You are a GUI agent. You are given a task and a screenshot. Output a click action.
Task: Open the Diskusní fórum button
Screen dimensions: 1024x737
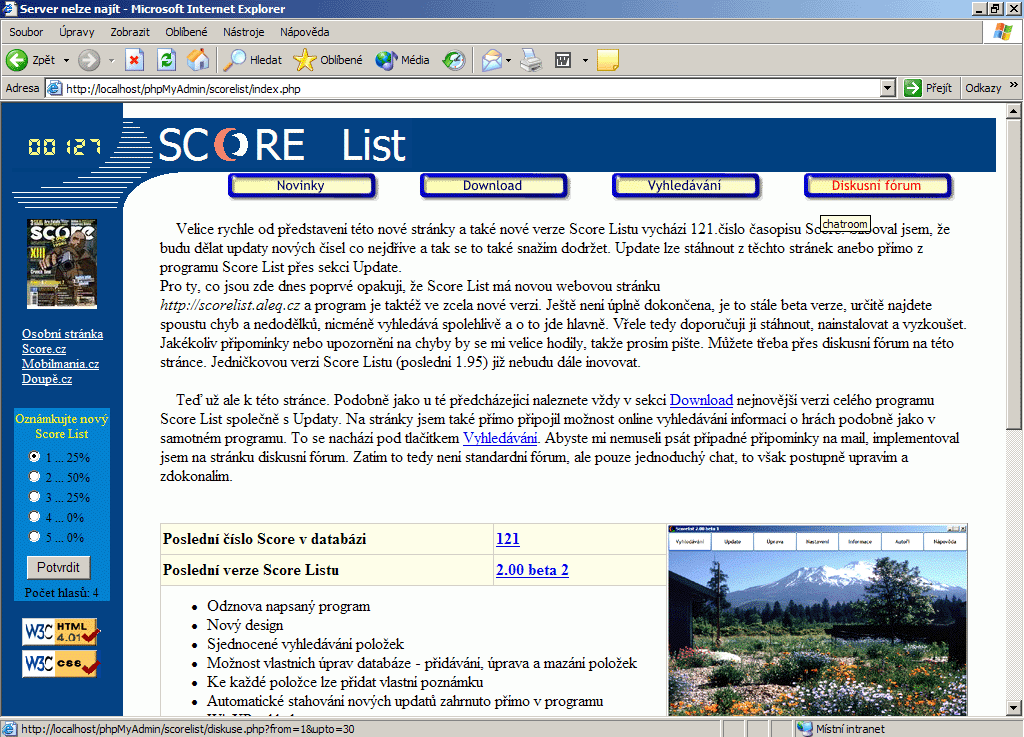pos(877,185)
